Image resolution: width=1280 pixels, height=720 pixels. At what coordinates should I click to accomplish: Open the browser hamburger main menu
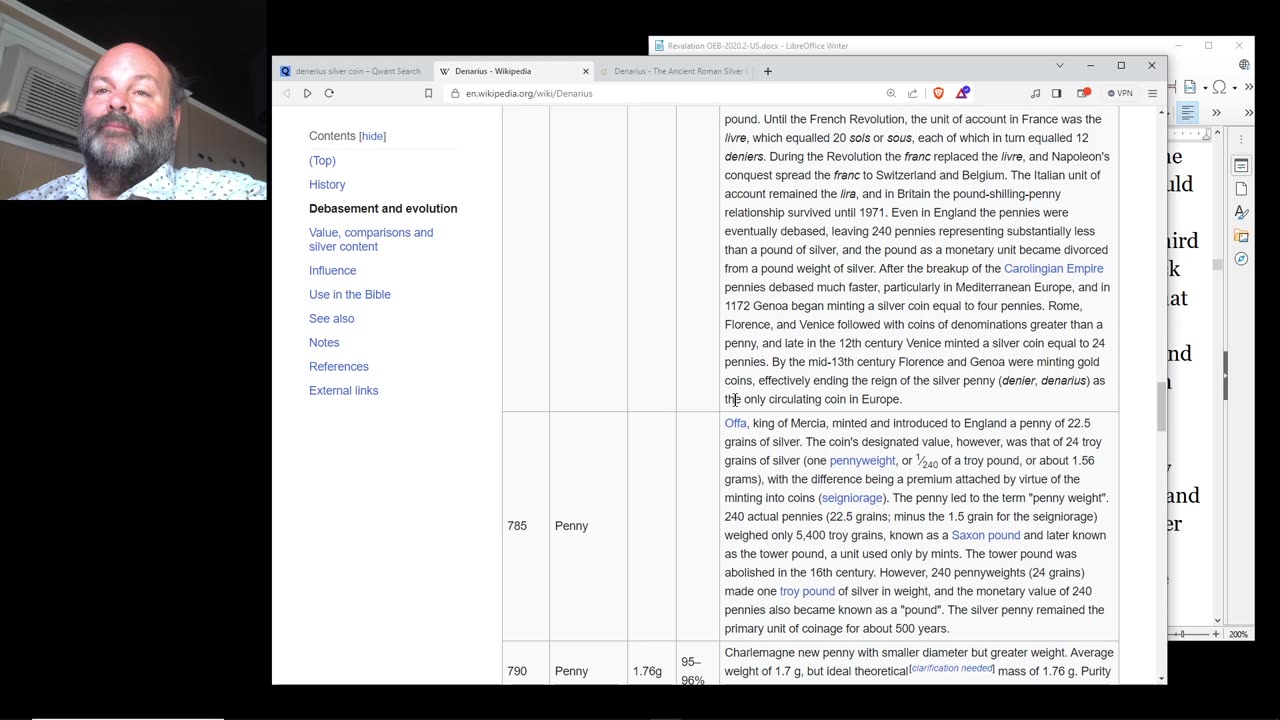tap(1152, 93)
